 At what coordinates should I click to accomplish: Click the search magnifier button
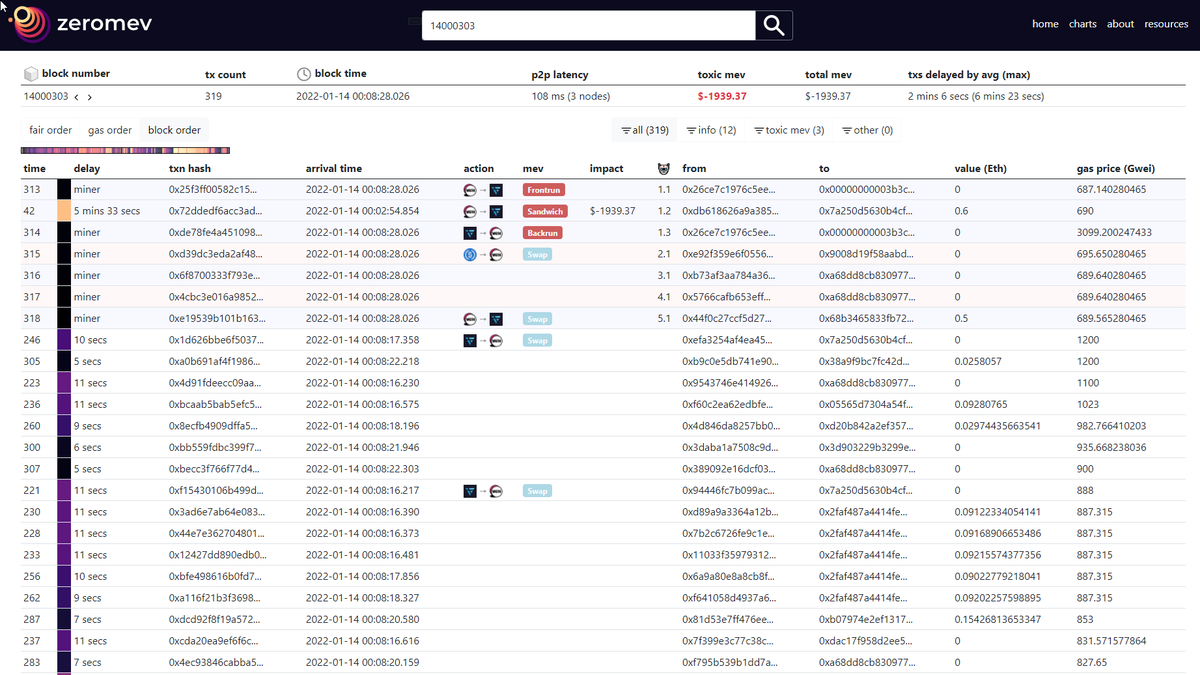[773, 25]
